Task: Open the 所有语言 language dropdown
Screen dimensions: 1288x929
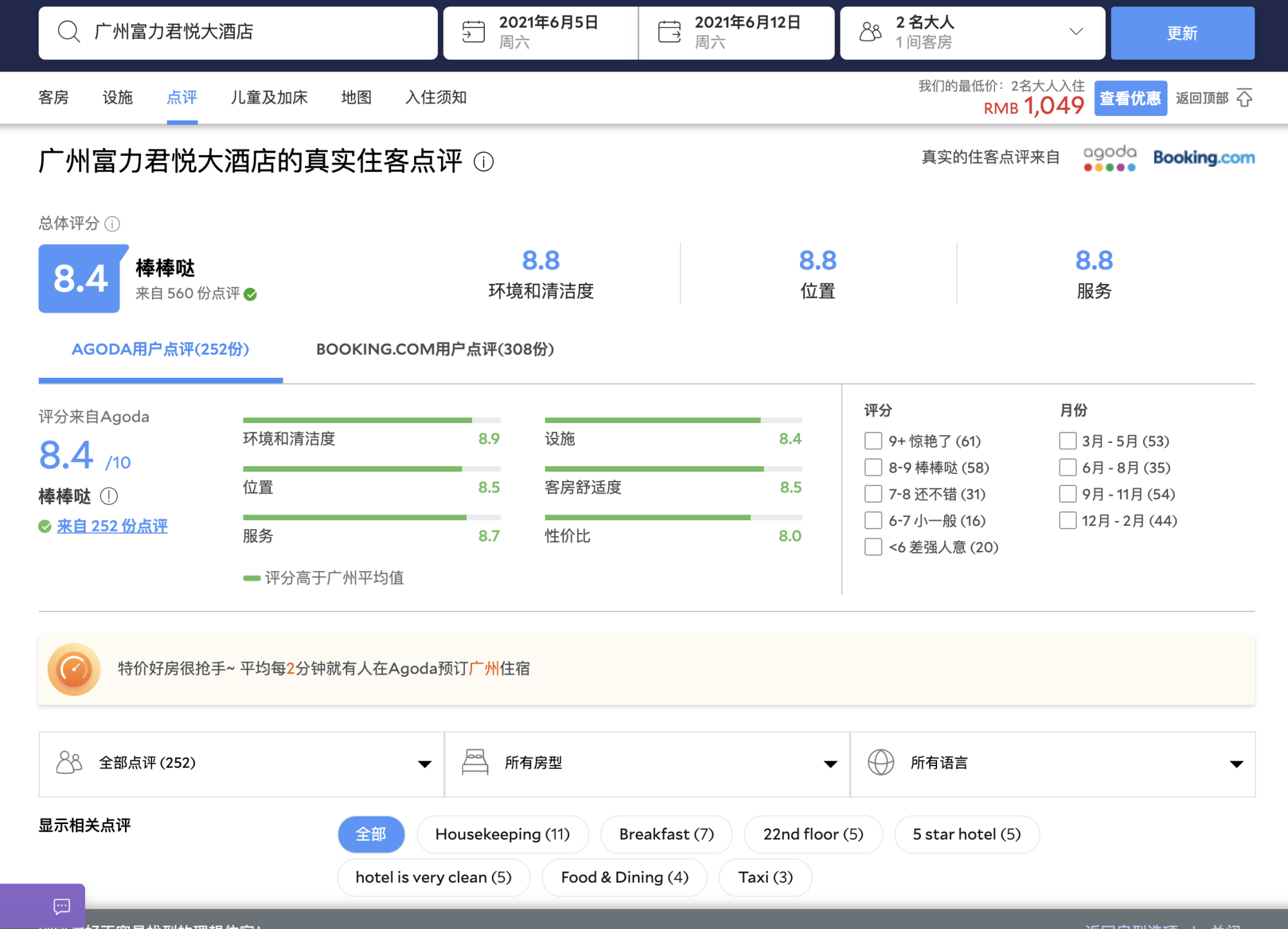Action: (1053, 764)
